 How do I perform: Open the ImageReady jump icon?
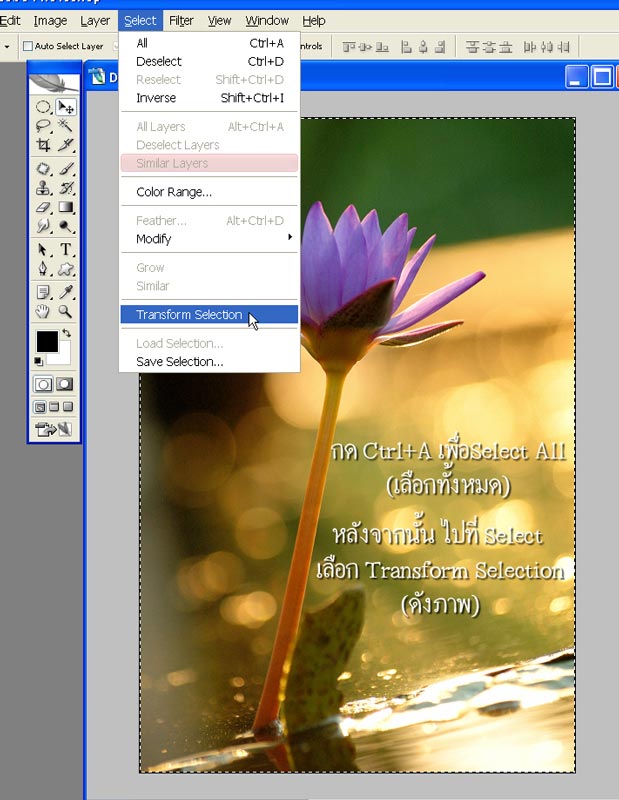tap(54, 430)
